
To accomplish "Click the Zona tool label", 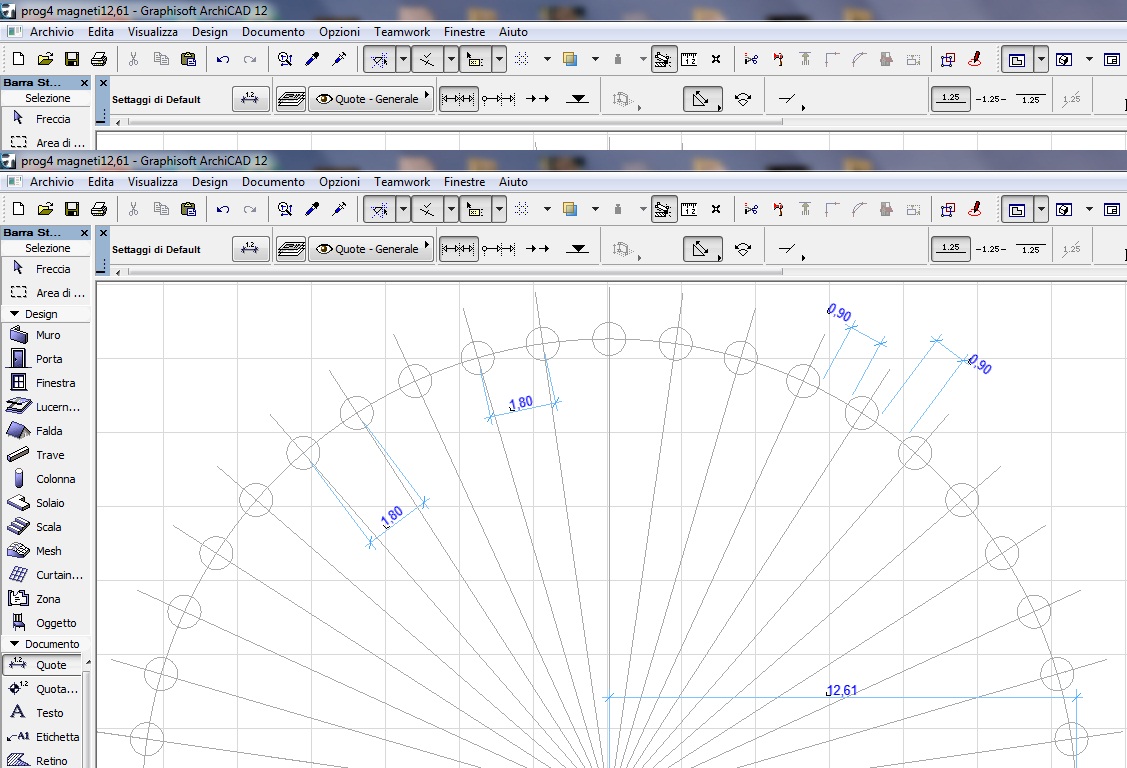I will click(48, 599).
